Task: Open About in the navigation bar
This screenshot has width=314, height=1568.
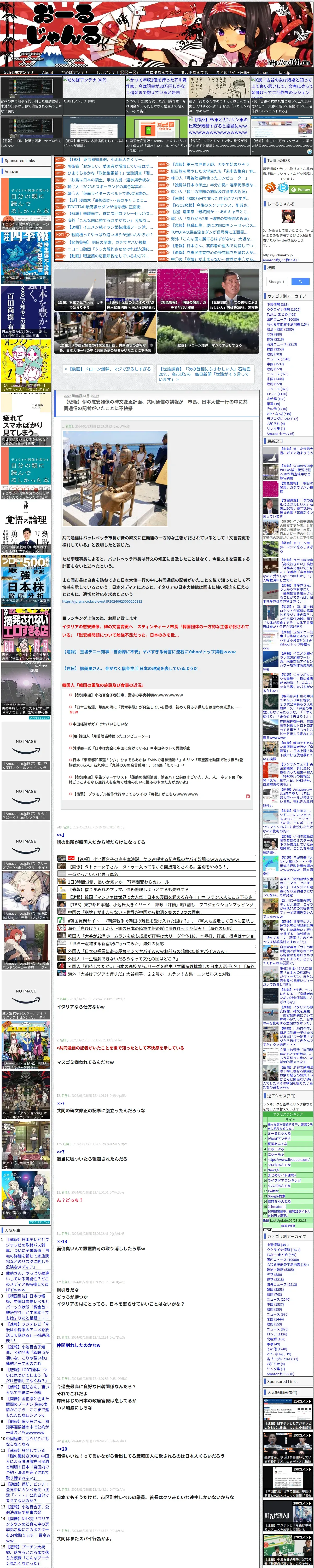Action: coord(48,72)
